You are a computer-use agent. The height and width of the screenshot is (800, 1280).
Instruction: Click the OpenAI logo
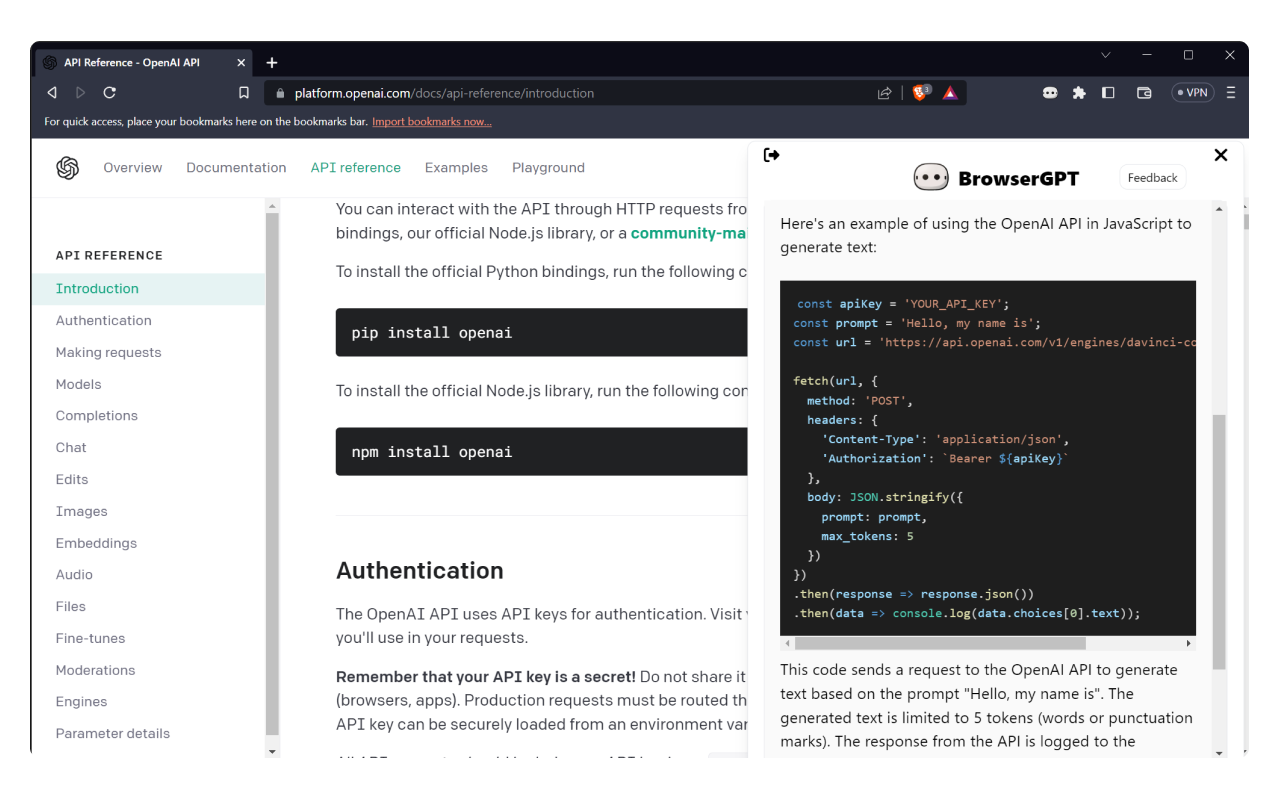tap(68, 168)
